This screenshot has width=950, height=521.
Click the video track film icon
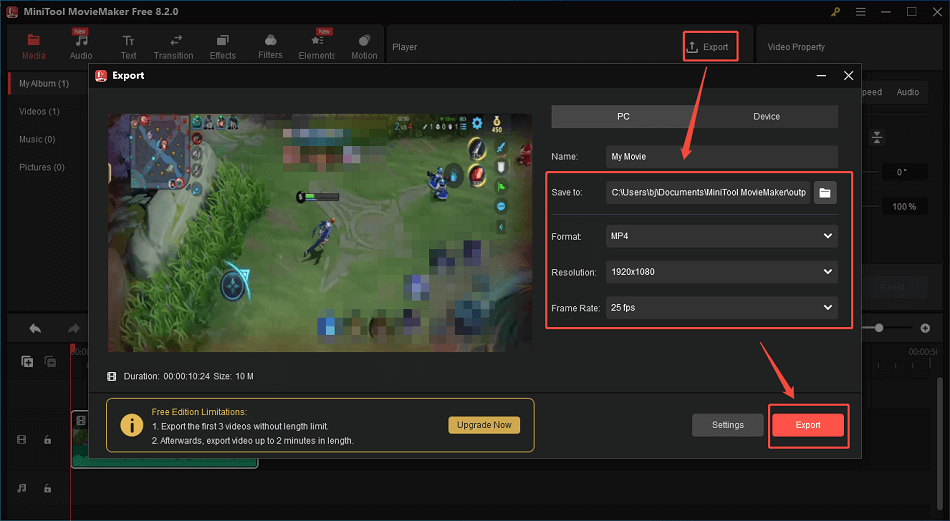[22, 440]
